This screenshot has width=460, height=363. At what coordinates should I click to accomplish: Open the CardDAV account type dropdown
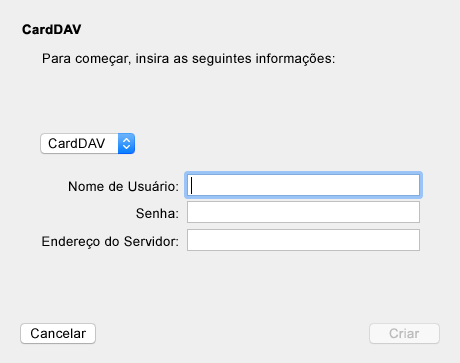point(88,144)
